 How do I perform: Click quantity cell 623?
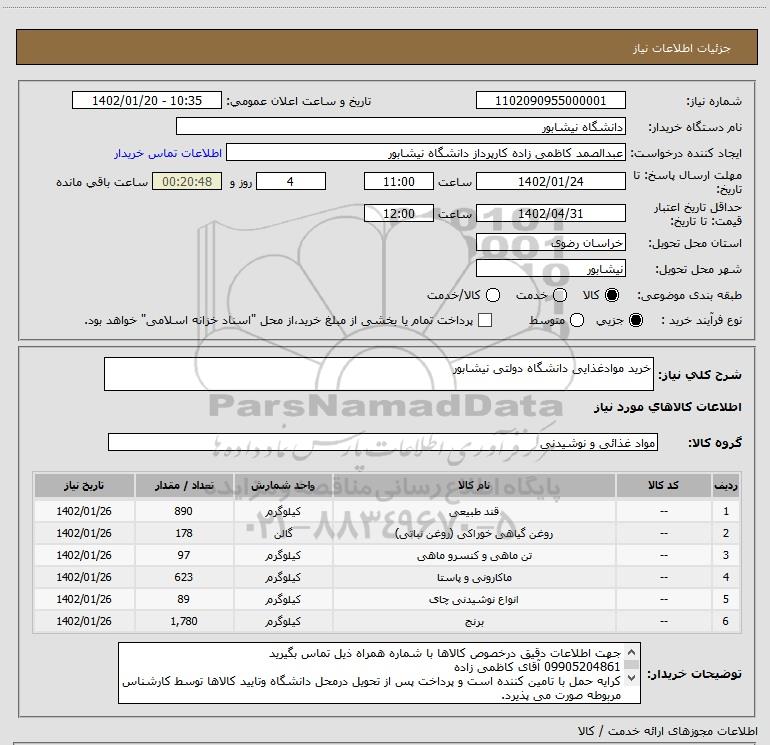tap(184, 577)
